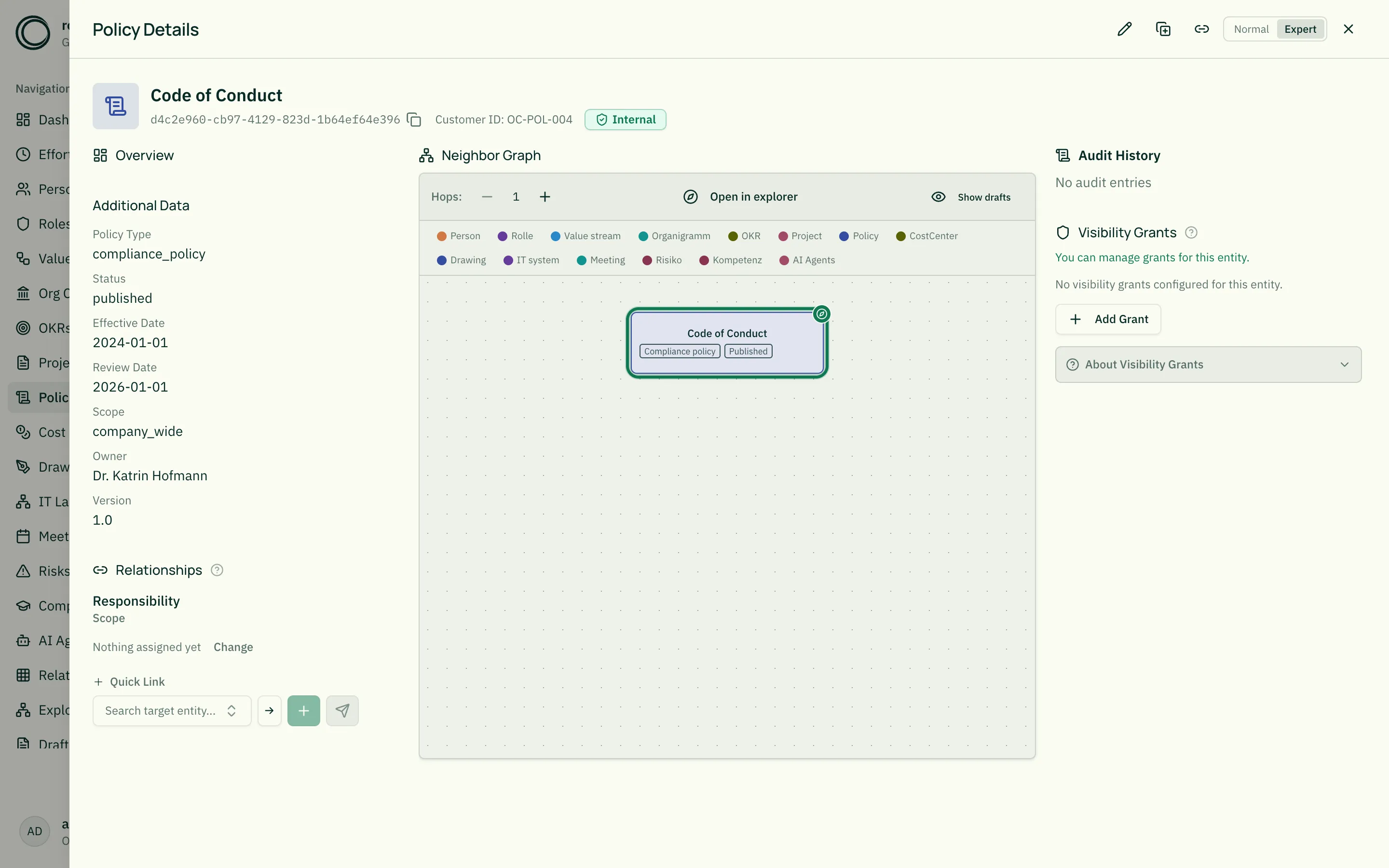Image resolution: width=1389 pixels, height=868 pixels.
Task: Click the pencil edit icon
Action: point(1124,29)
